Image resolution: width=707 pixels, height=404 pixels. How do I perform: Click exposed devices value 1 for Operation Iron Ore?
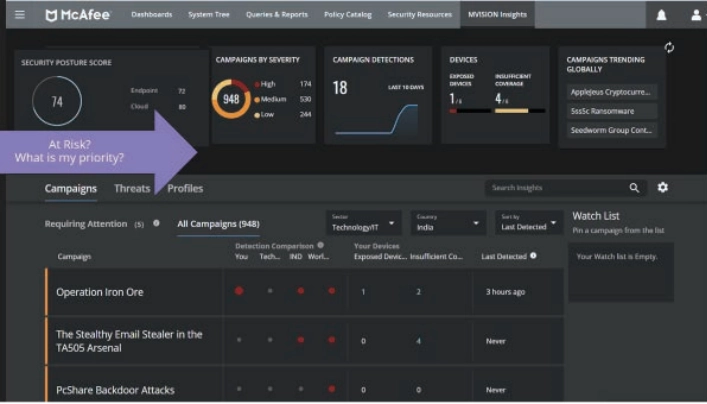click(x=363, y=292)
